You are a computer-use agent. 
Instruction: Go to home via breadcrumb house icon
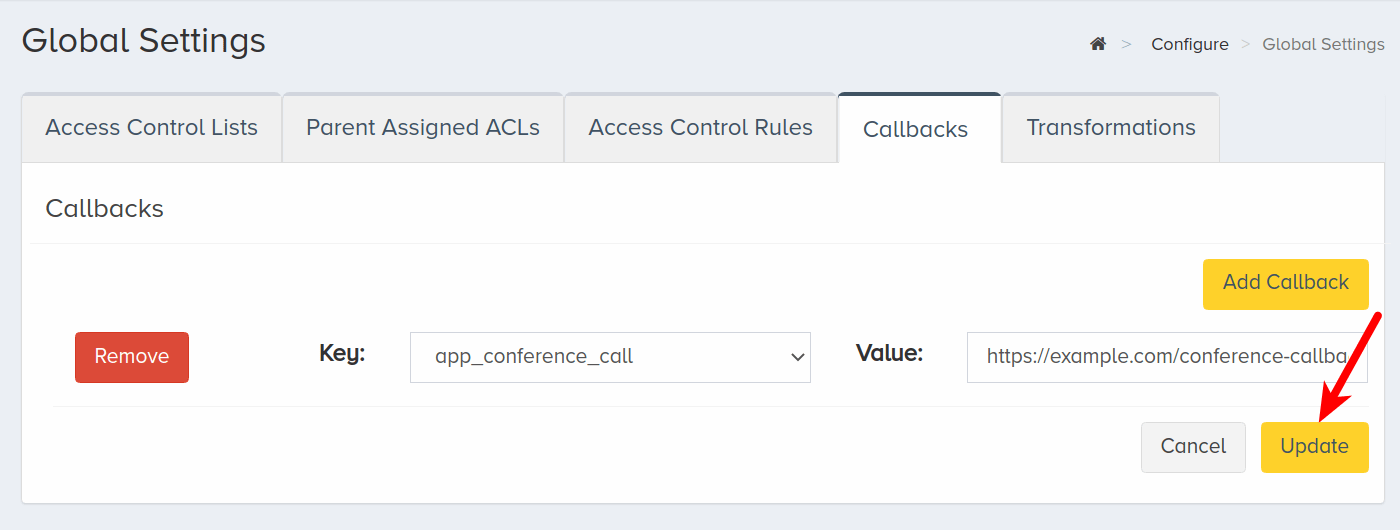tap(1098, 44)
